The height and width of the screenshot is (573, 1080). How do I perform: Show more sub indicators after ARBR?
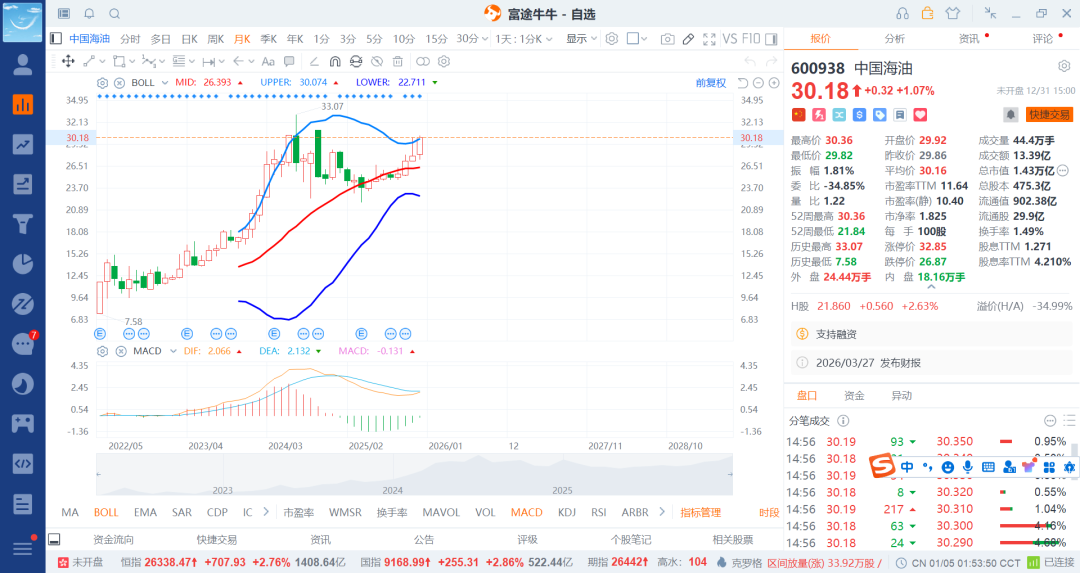662,512
